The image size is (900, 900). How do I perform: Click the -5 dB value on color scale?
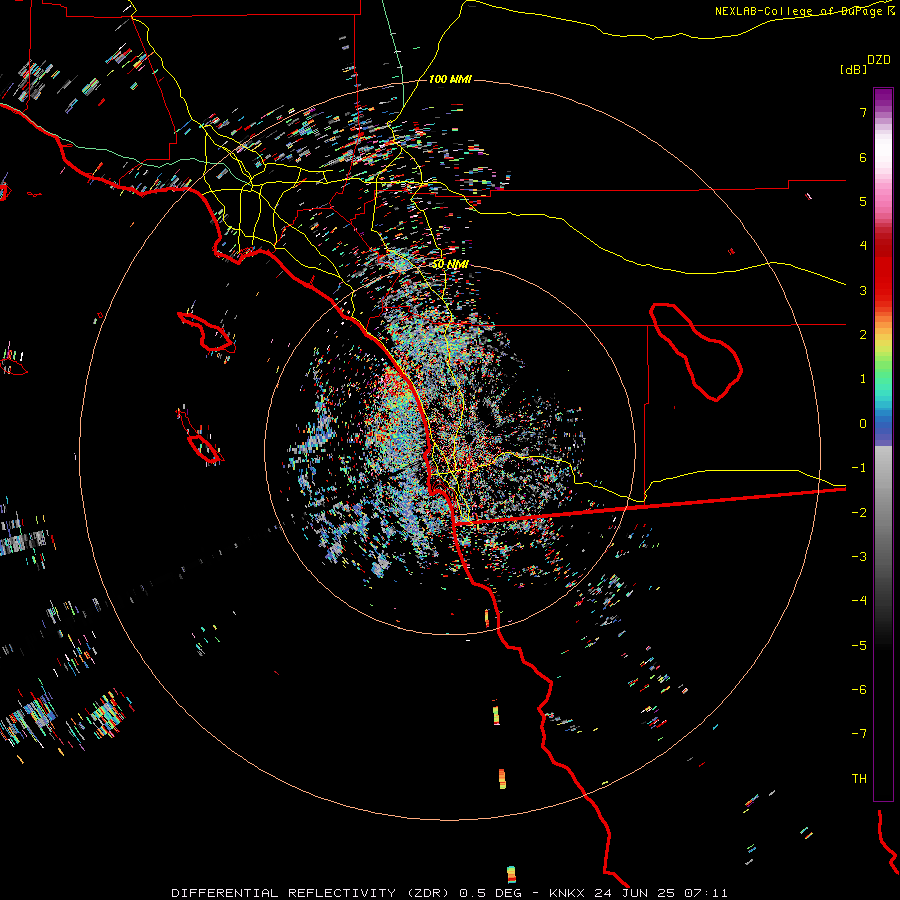point(859,646)
